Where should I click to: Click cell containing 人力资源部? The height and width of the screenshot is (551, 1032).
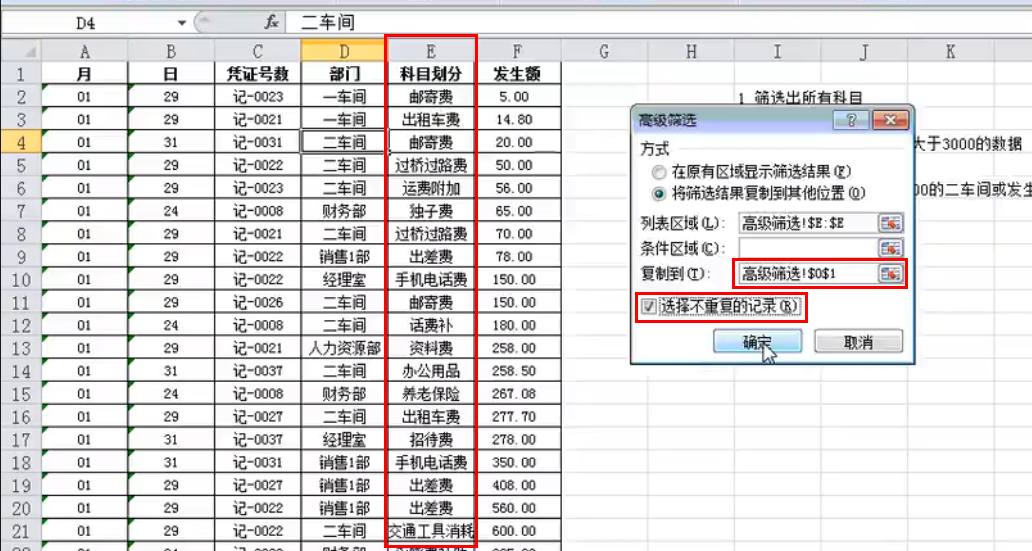[344, 348]
